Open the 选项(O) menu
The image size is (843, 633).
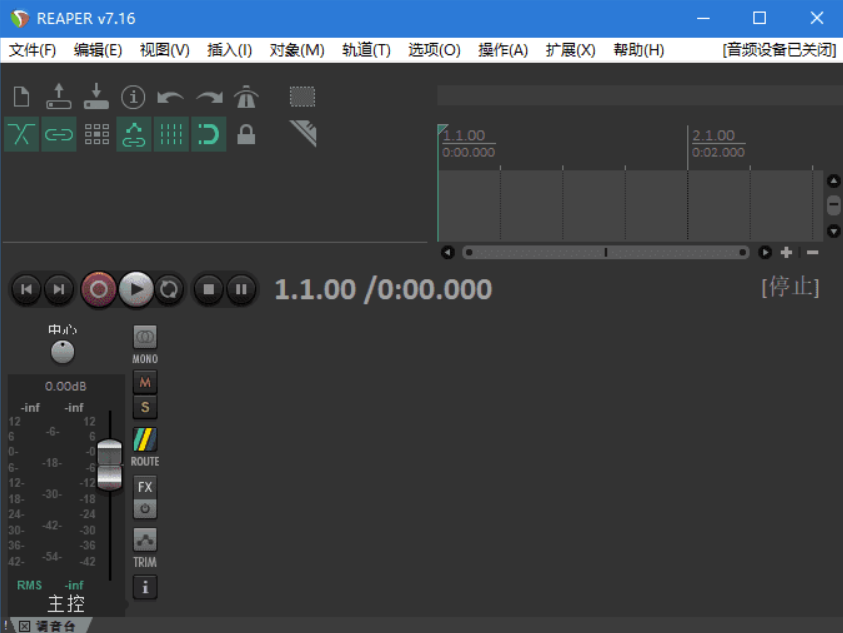pos(434,50)
